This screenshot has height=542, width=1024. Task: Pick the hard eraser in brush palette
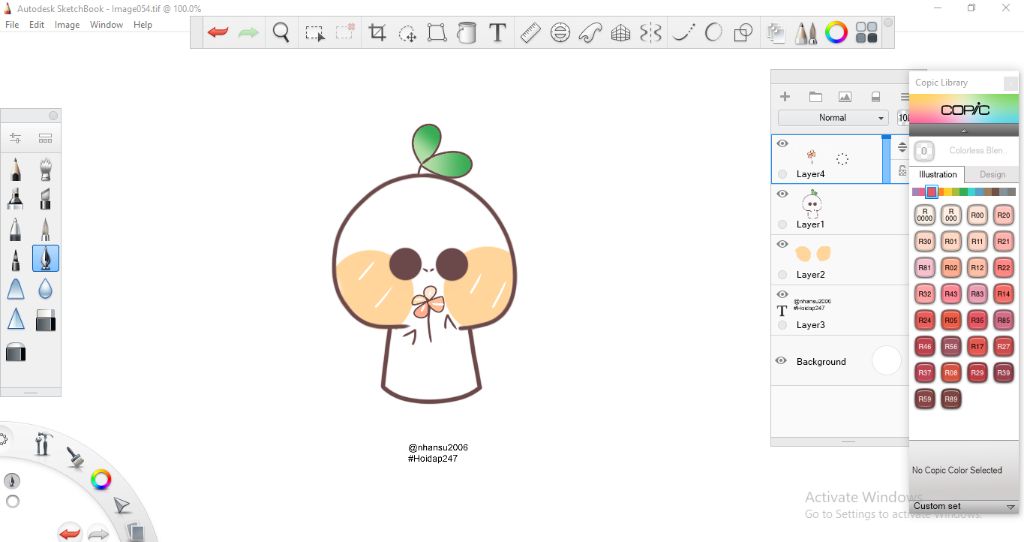(46, 320)
